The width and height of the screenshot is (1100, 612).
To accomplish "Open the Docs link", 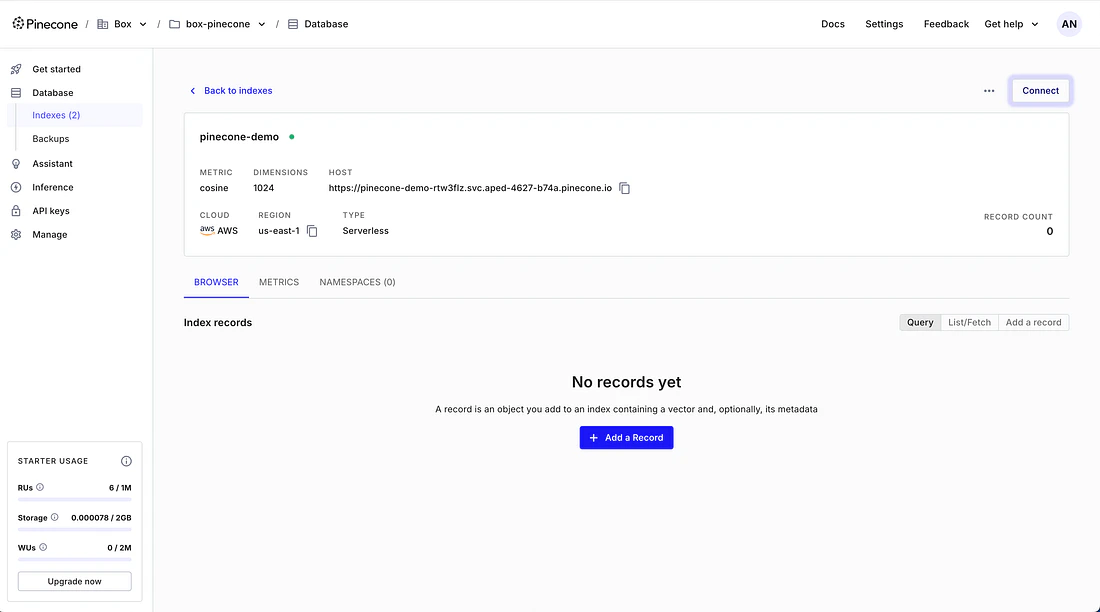I will point(833,24).
